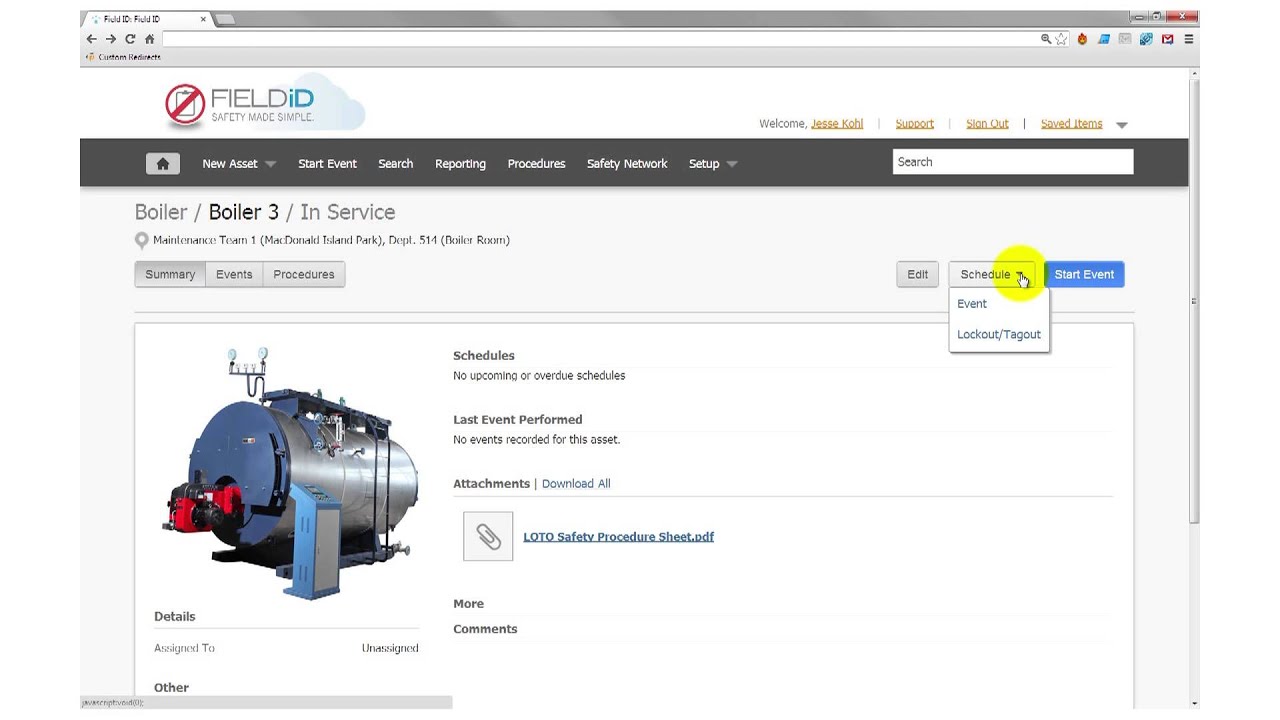Expand the New Asset dropdown arrow
The width and height of the screenshot is (1280, 720).
[270, 165]
